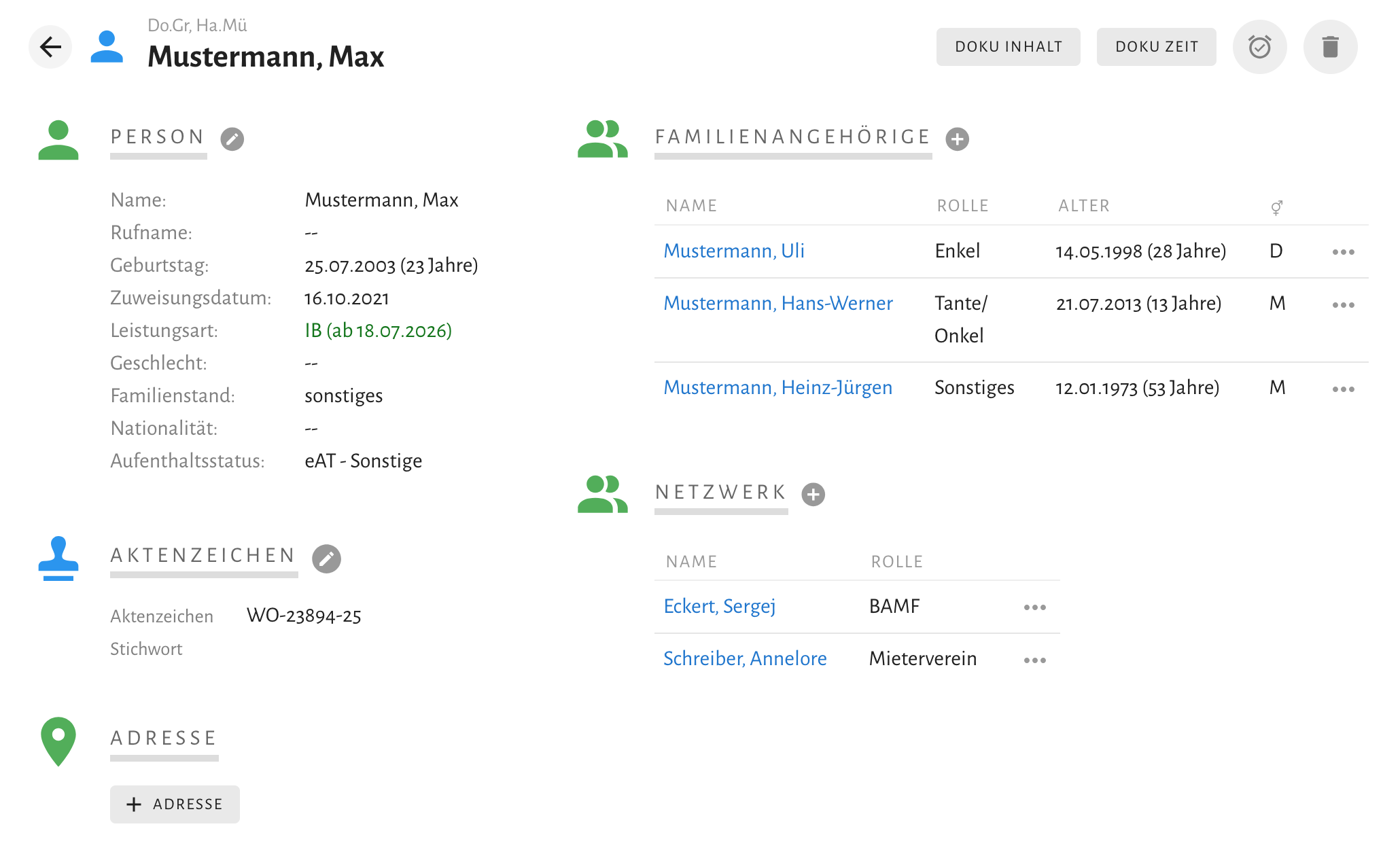This screenshot has height=852, width=1400.
Task: Click the green map pin Adresse icon
Action: [58, 741]
